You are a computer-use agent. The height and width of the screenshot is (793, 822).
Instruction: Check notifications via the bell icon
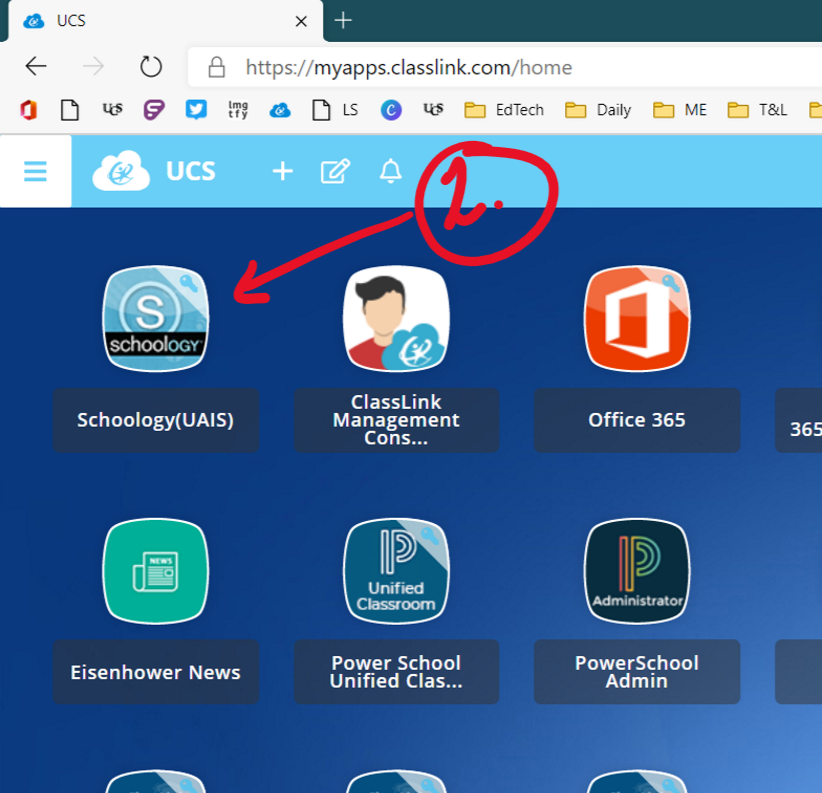point(390,171)
